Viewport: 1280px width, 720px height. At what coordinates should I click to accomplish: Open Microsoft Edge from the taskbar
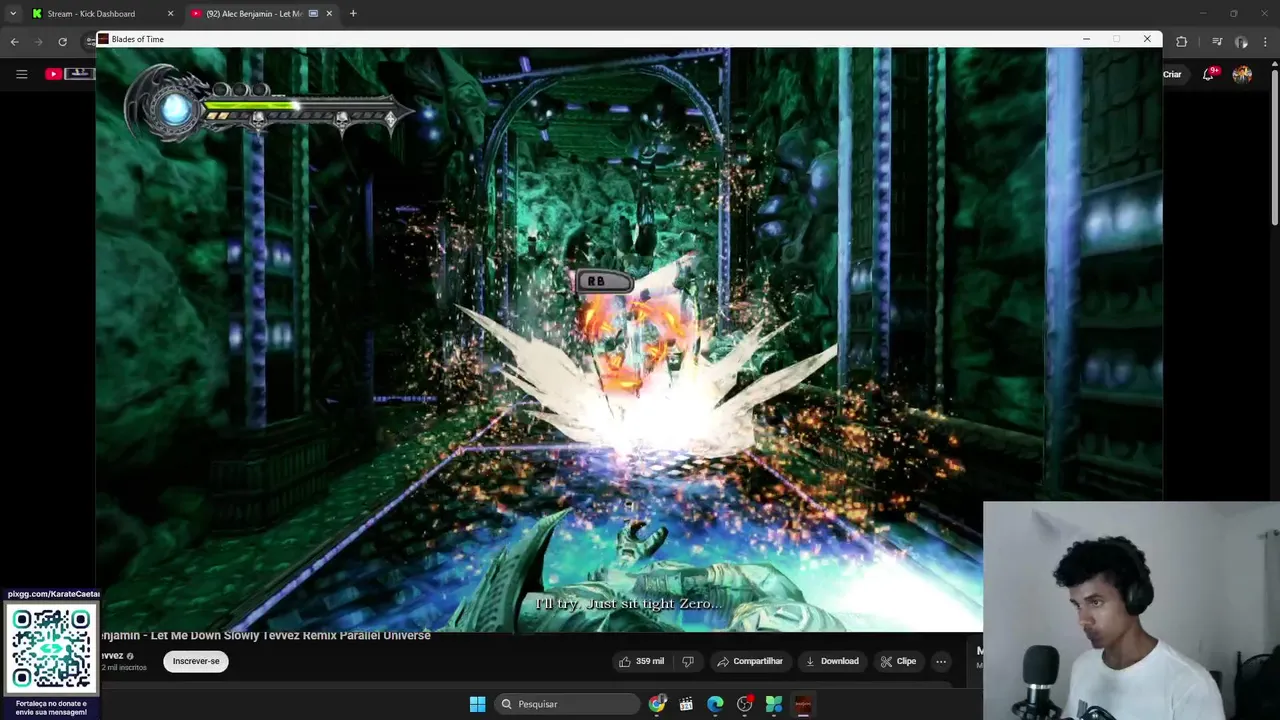pos(715,704)
